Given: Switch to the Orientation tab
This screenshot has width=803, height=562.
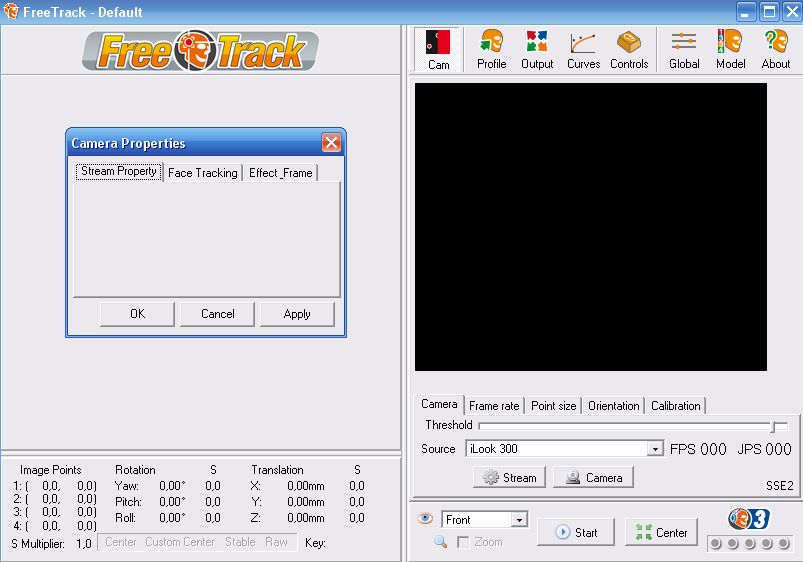Looking at the screenshot, I should (614, 406).
